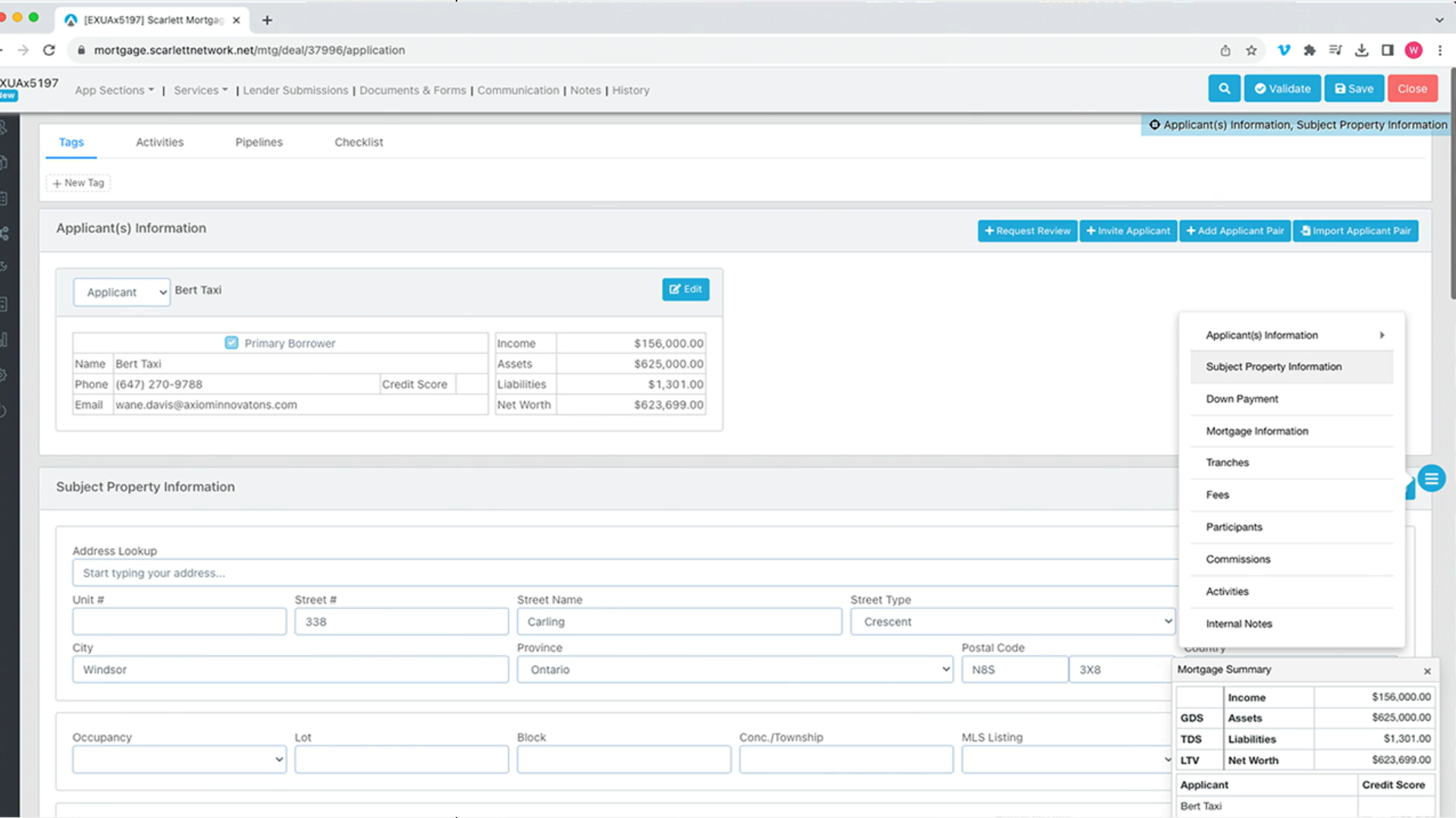Toggle the Primary Borrower checkbox
This screenshot has height=818, width=1456.
click(231, 343)
